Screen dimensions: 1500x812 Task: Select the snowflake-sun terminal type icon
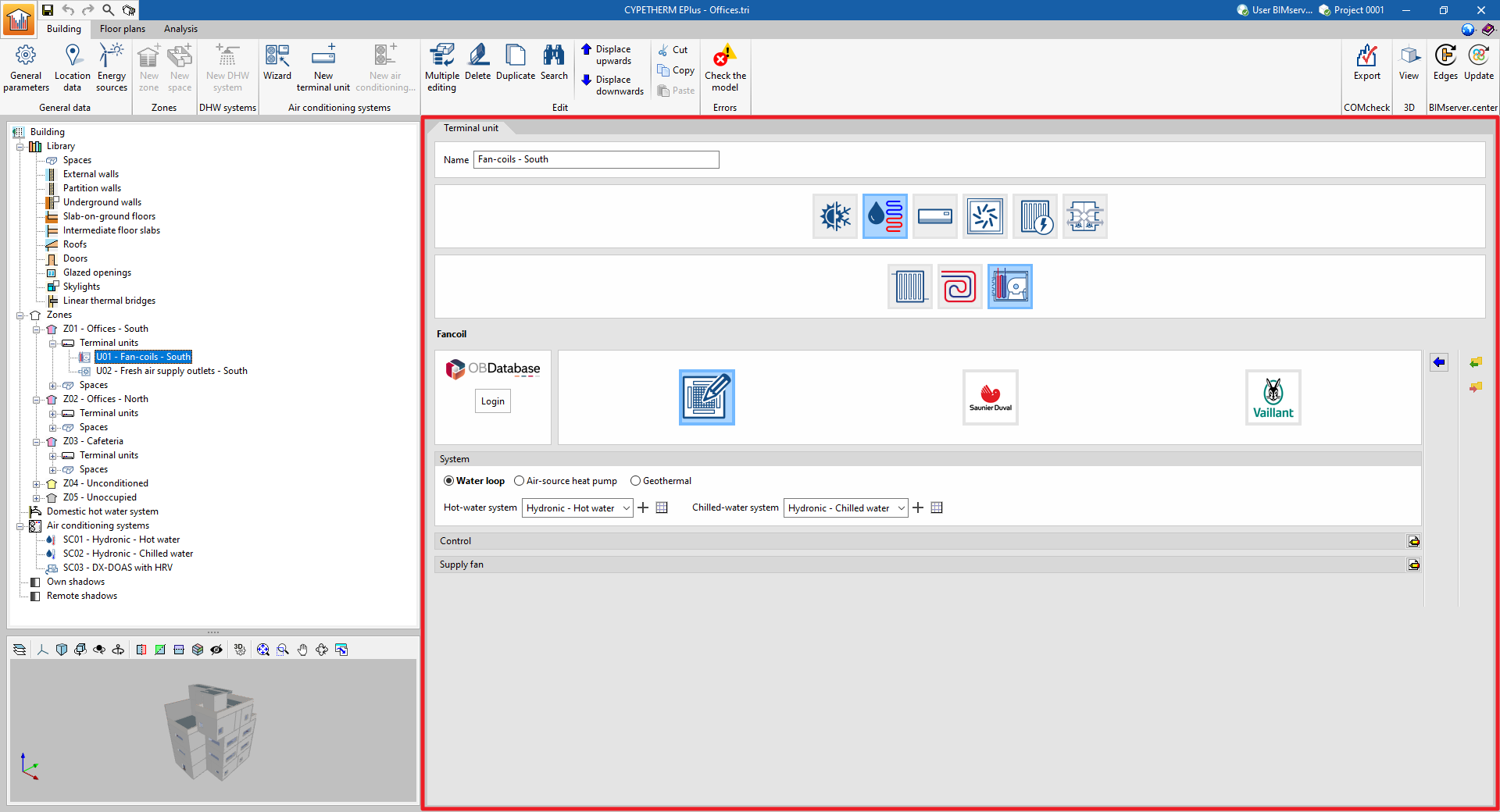click(835, 216)
